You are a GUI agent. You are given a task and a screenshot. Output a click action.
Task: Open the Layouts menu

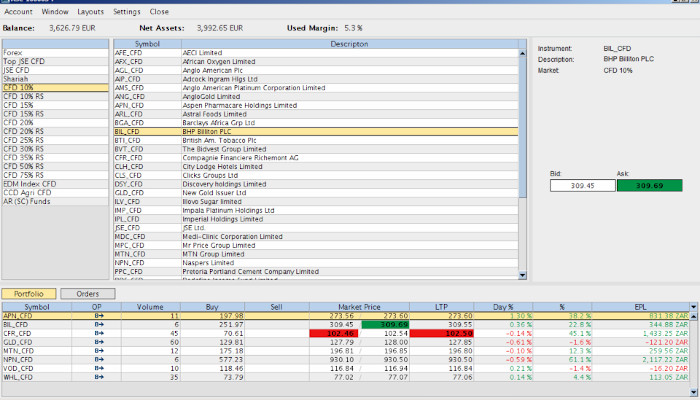point(90,11)
